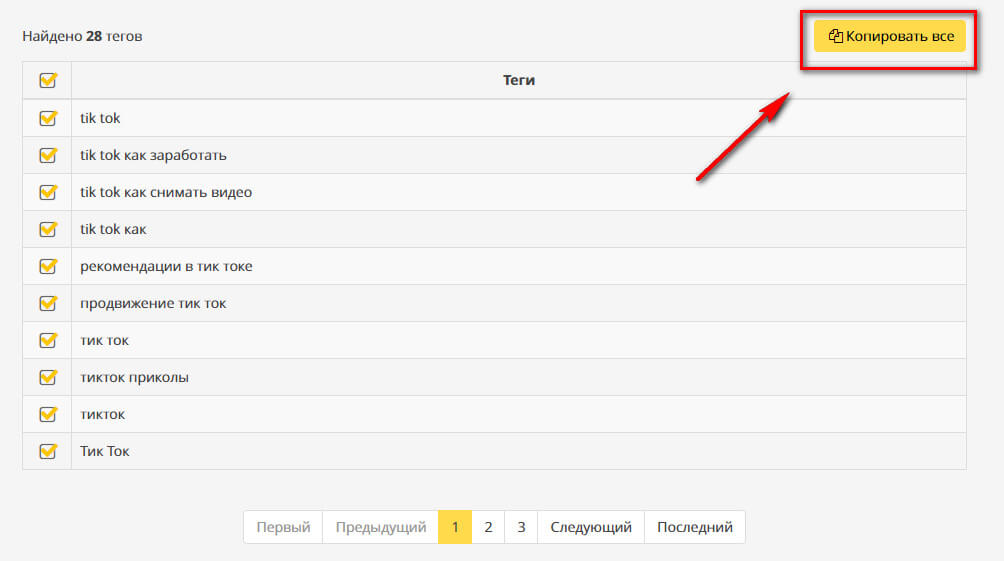This screenshot has width=1004, height=561.
Task: Uncheck "рекомендации в тик токе" checkbox
Action: 47,266
